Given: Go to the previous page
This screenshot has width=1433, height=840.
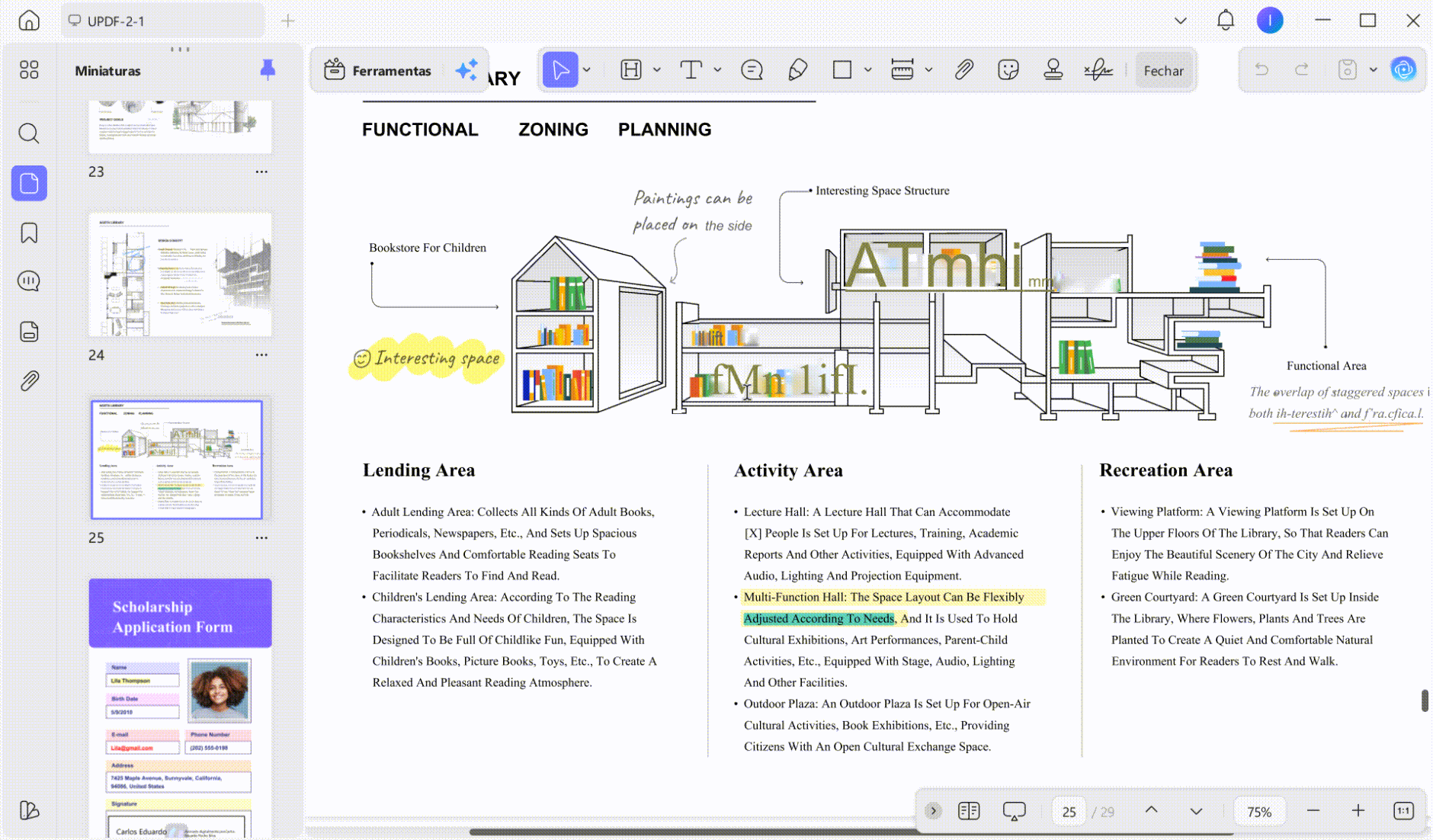Looking at the screenshot, I should [1152, 811].
